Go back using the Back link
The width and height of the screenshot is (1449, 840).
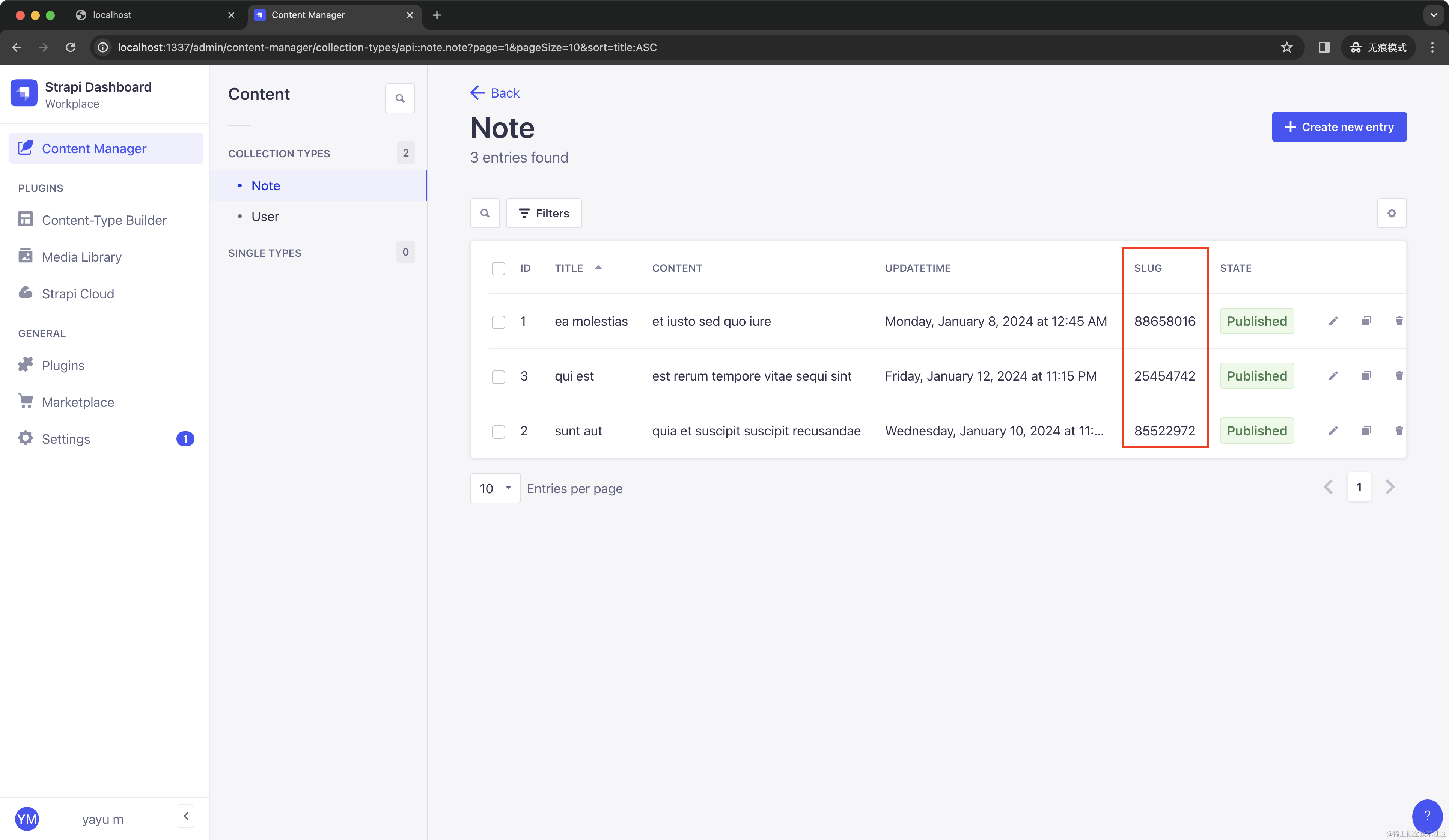coord(495,93)
